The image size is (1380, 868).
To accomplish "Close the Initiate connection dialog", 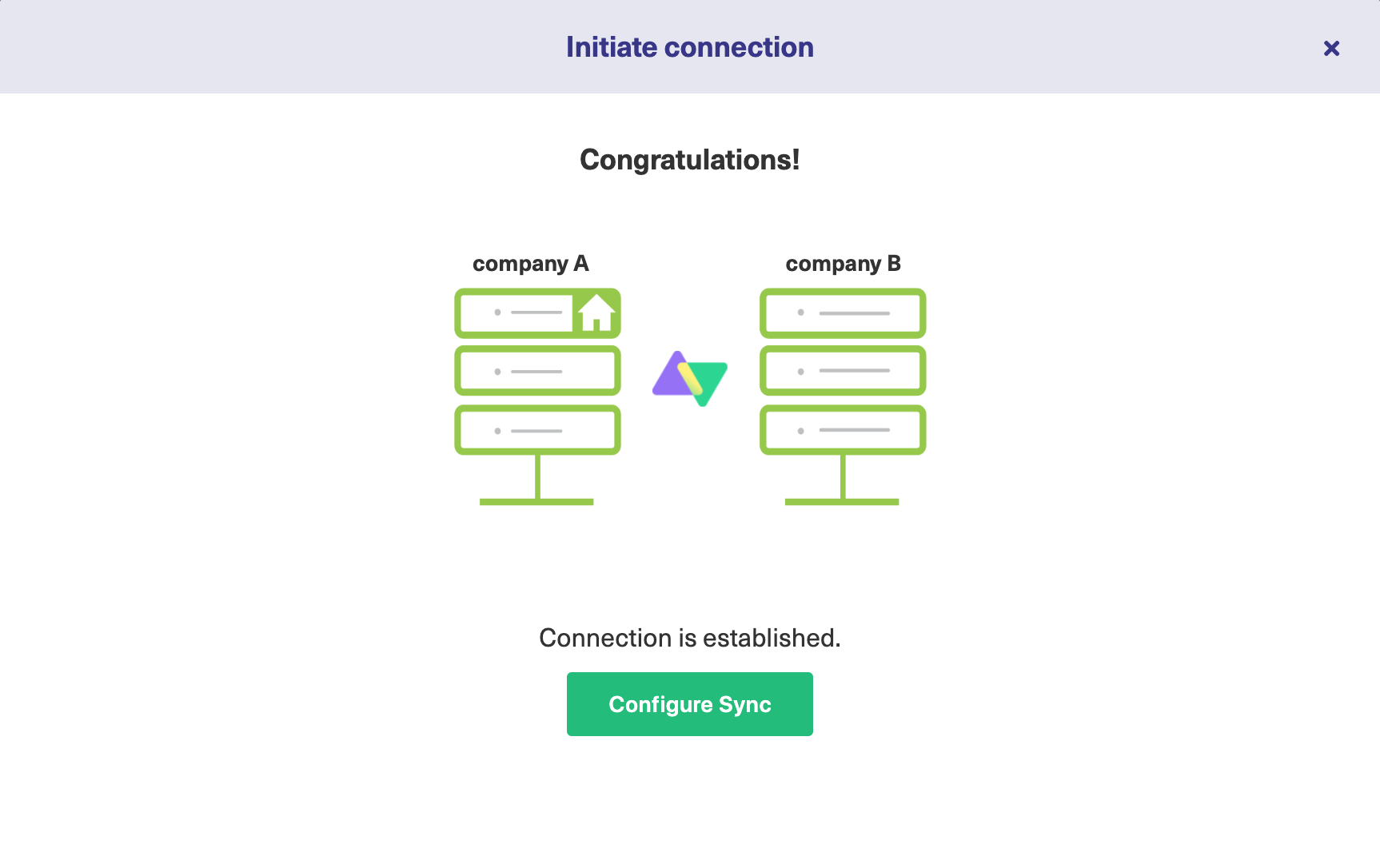I will coord(1331,48).
